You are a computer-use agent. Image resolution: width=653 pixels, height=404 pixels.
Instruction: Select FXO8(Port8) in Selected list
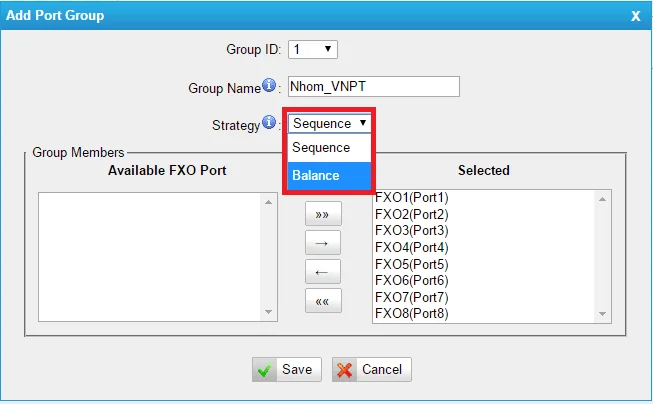click(x=411, y=313)
